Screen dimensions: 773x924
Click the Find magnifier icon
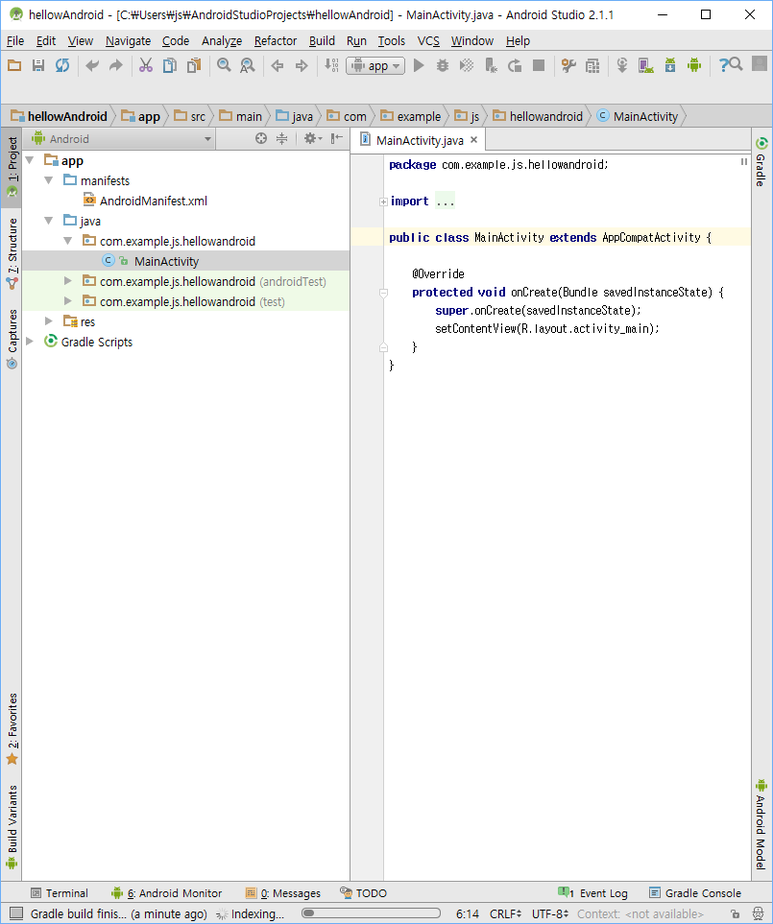tap(223, 65)
